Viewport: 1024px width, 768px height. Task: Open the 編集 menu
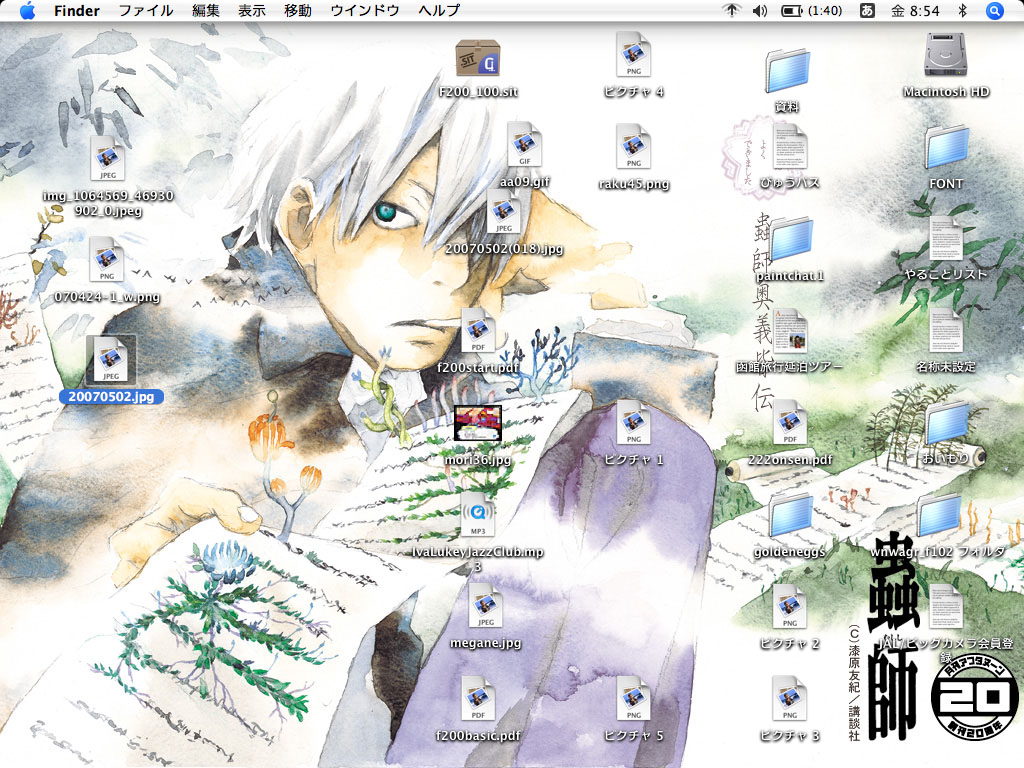pyautogui.click(x=206, y=10)
